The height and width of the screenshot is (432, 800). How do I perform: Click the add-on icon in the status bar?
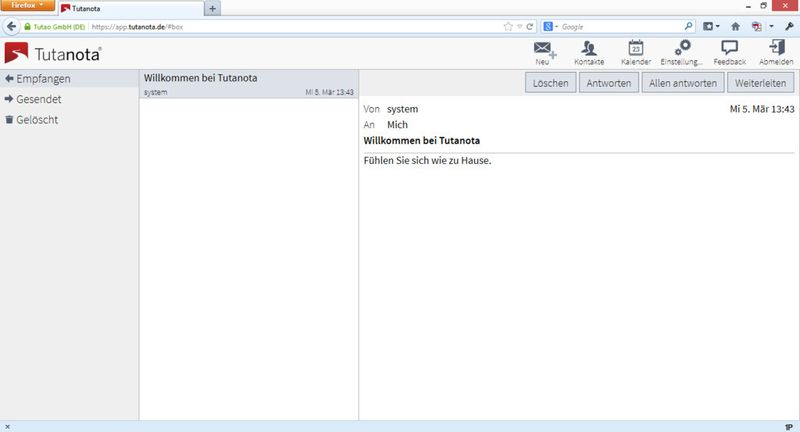click(x=789, y=426)
